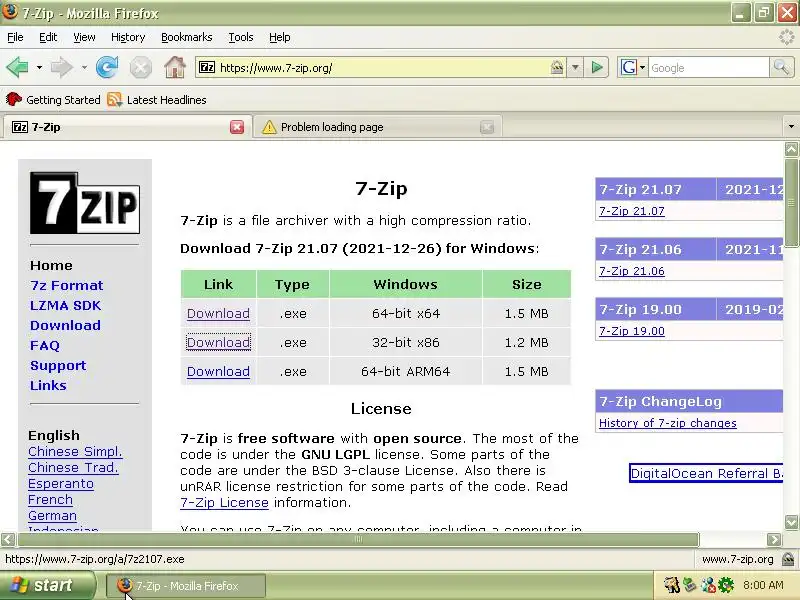Viewport: 800px width, 600px height.
Task: Open the 7z Format sidebar link
Action: point(66,285)
